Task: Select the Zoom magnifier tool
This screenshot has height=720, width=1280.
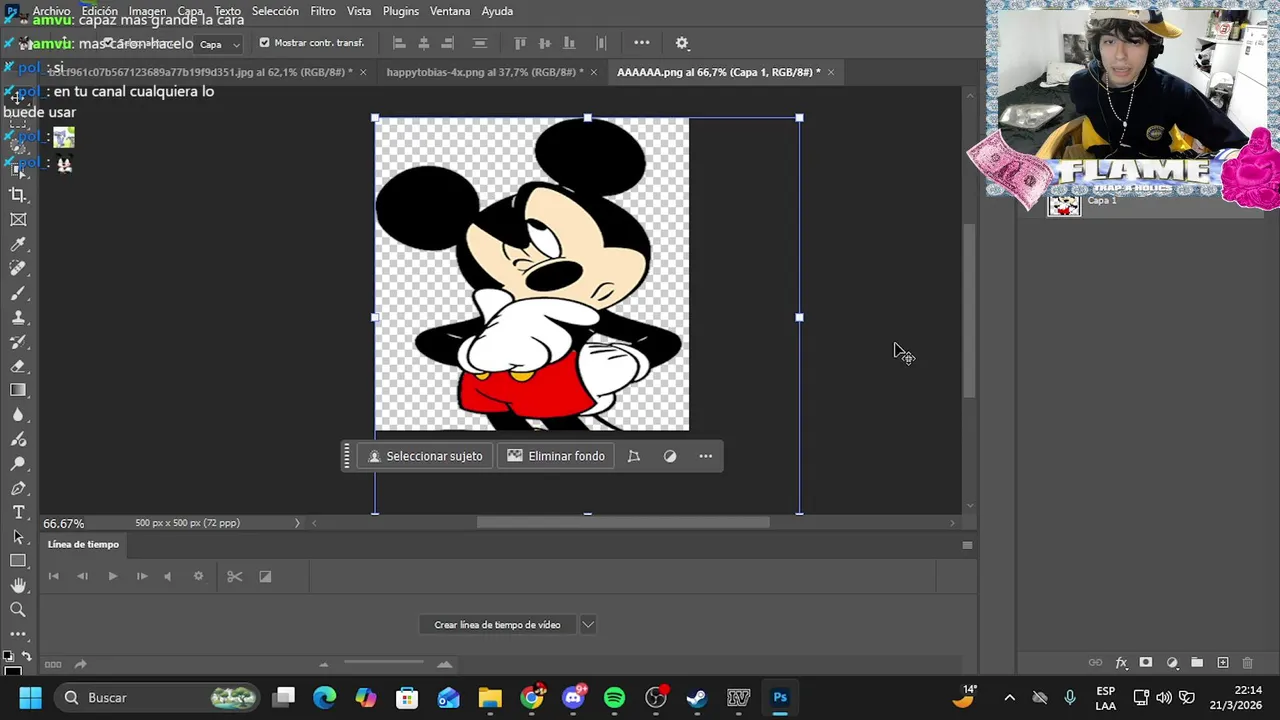Action: [18, 609]
